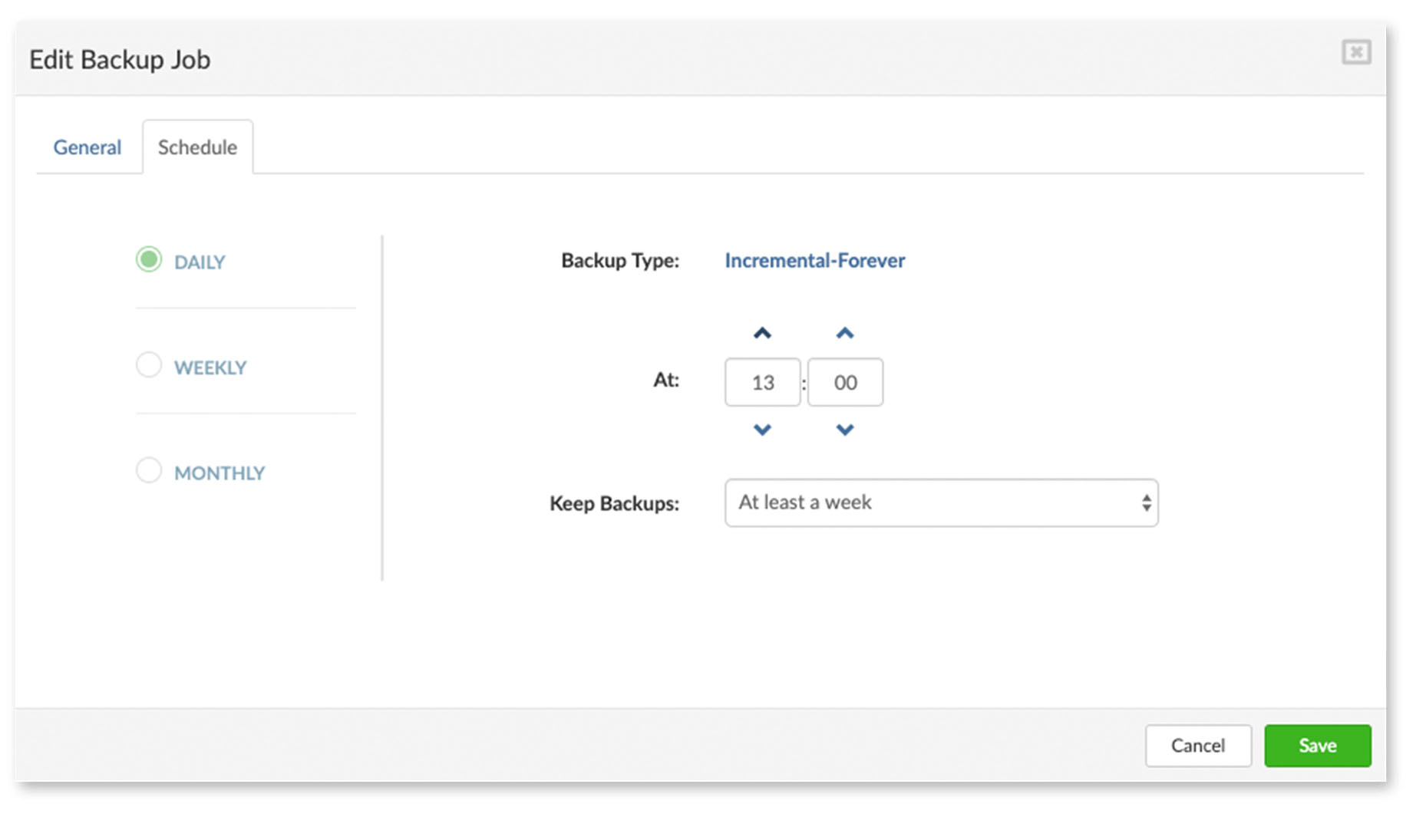1426x840 pixels.
Task: Switch to the Schedule tab
Action: 197,147
